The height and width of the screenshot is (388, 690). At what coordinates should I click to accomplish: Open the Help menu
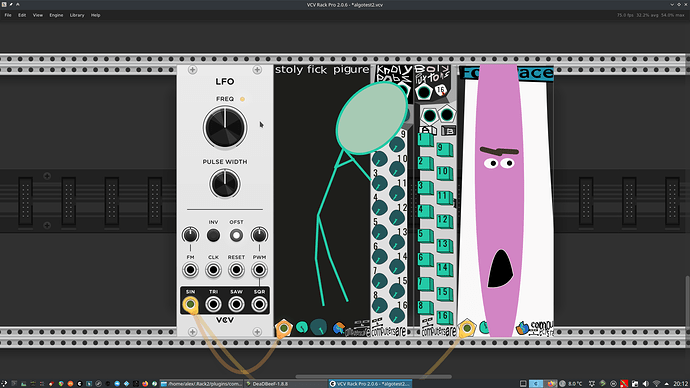pos(95,15)
